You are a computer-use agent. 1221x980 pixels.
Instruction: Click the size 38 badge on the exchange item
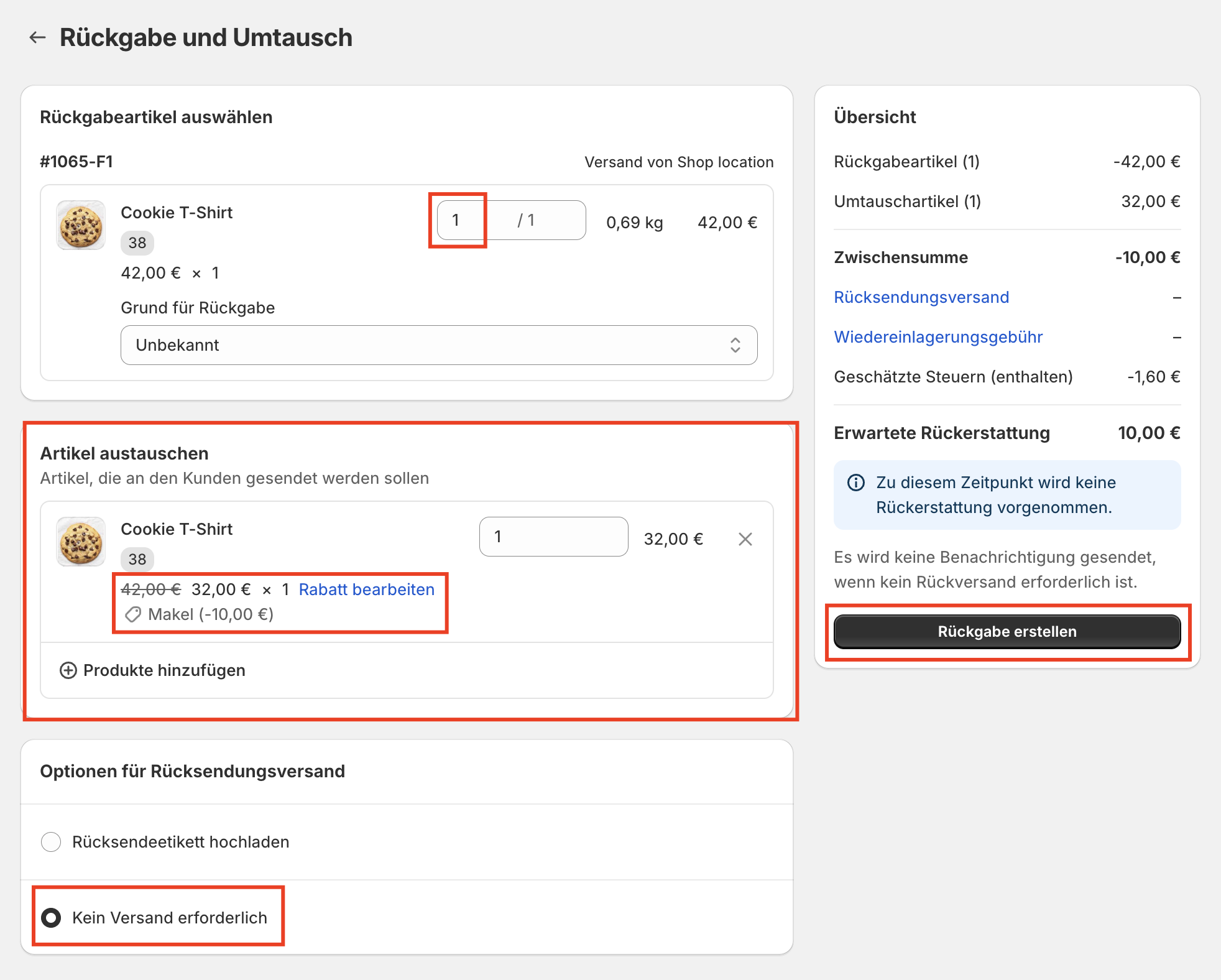(x=137, y=560)
